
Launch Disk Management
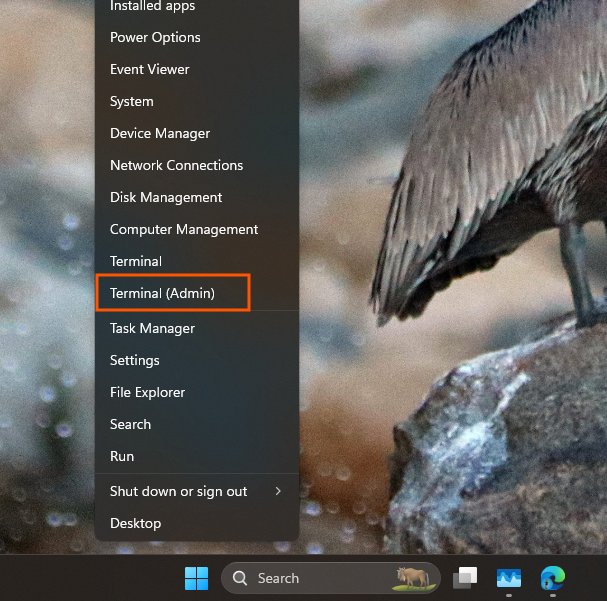pyautogui.click(x=197, y=198)
